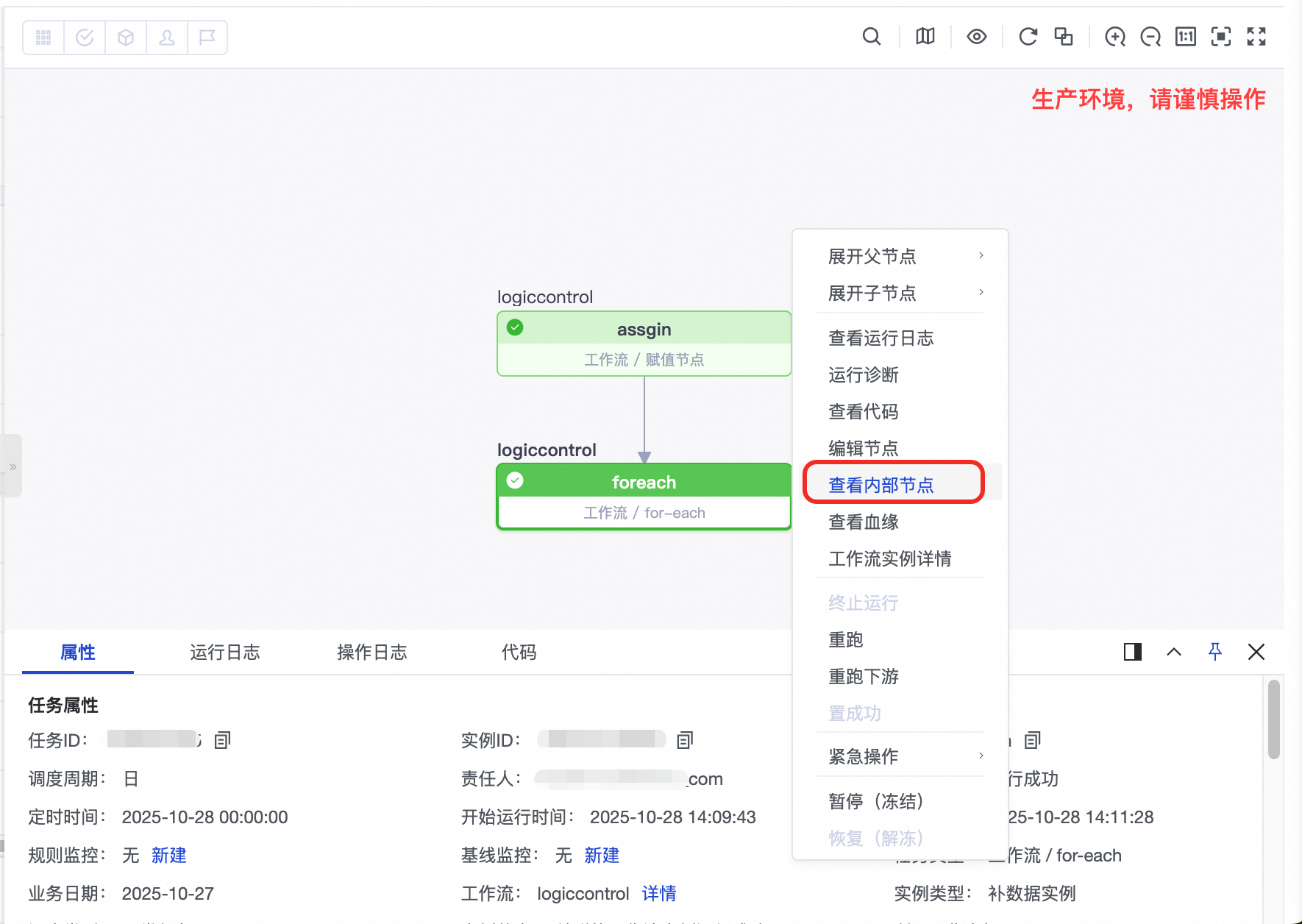Viewport: 1302px width, 924px height.
Task: Zoom in on the graph
Action: tap(1115, 36)
